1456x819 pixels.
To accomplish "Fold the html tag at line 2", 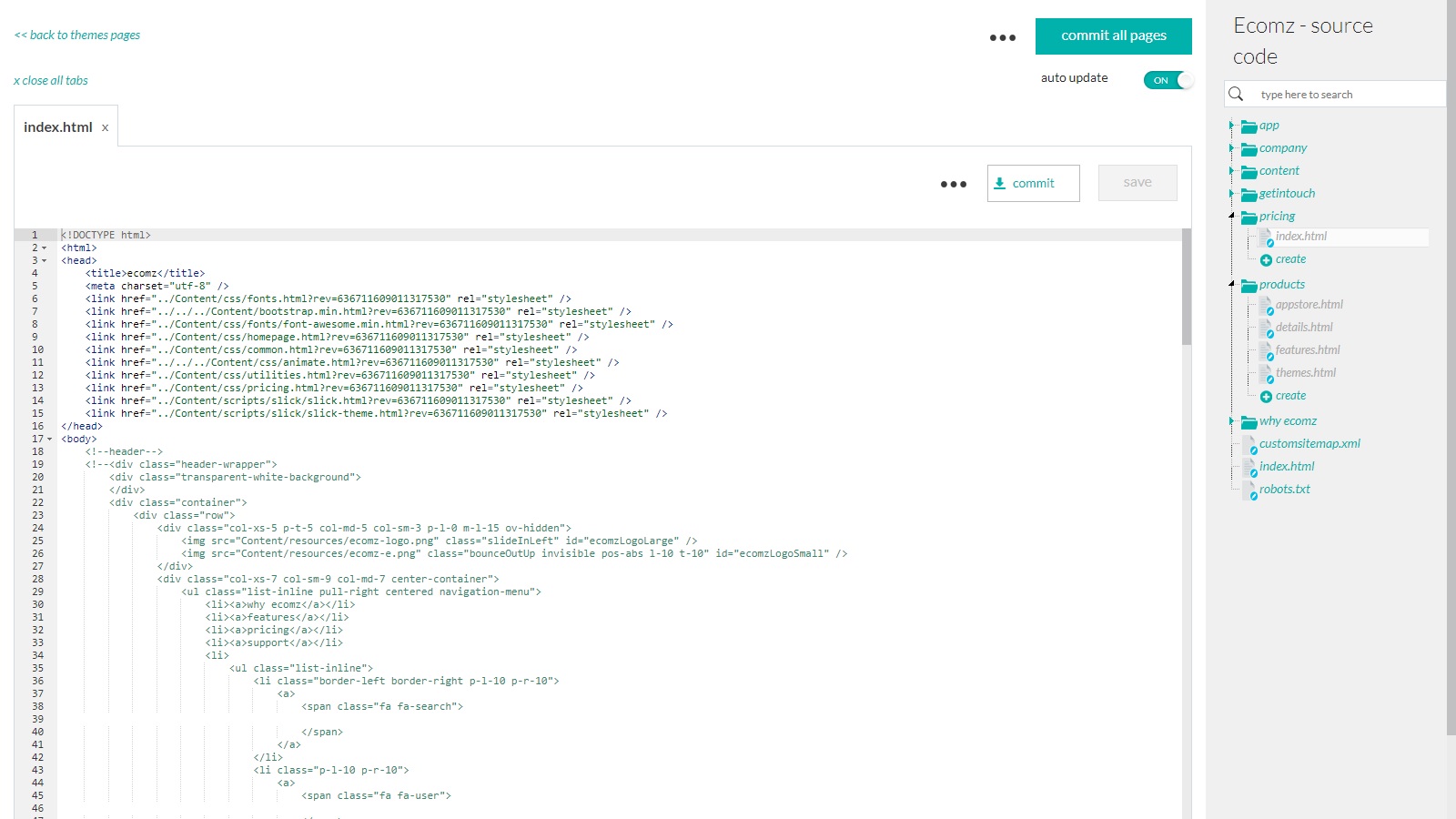I will click(x=44, y=248).
